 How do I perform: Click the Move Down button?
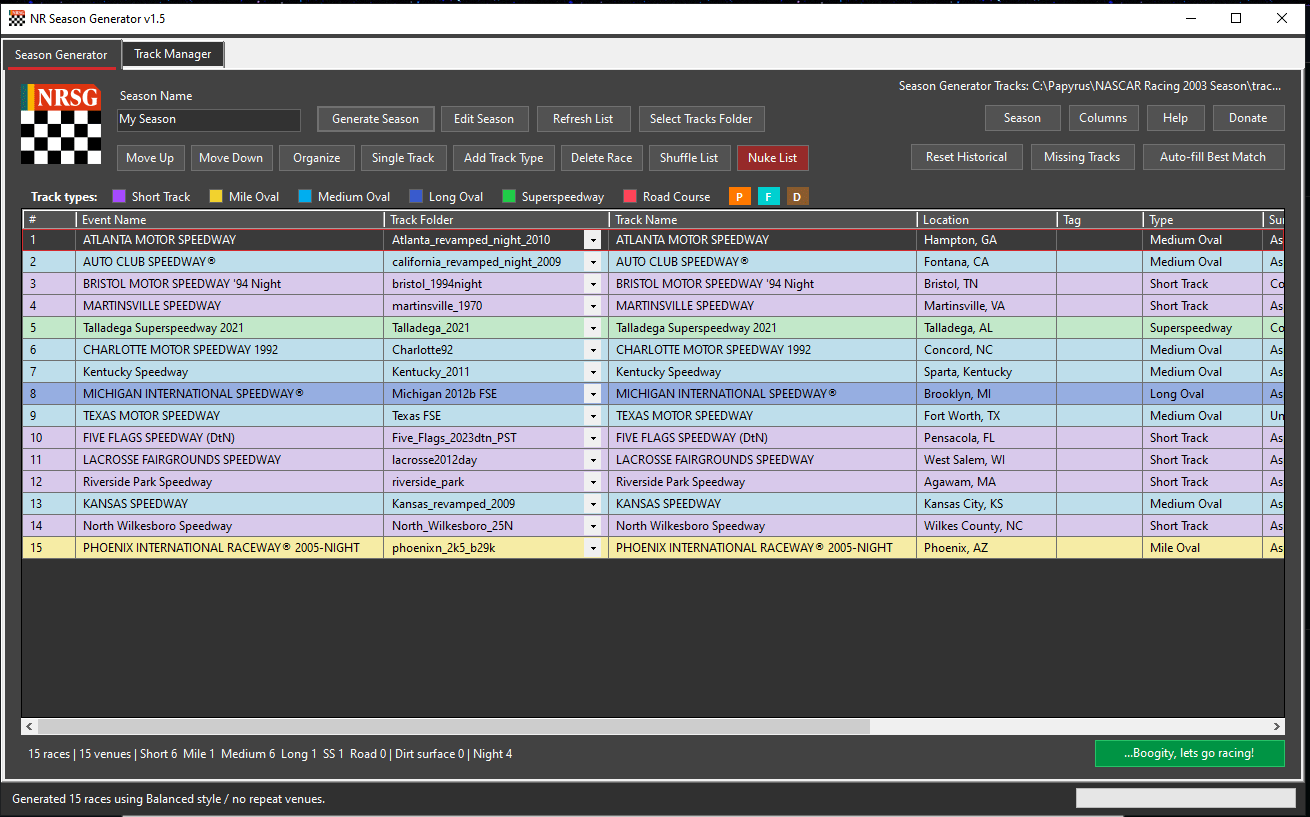(231, 158)
